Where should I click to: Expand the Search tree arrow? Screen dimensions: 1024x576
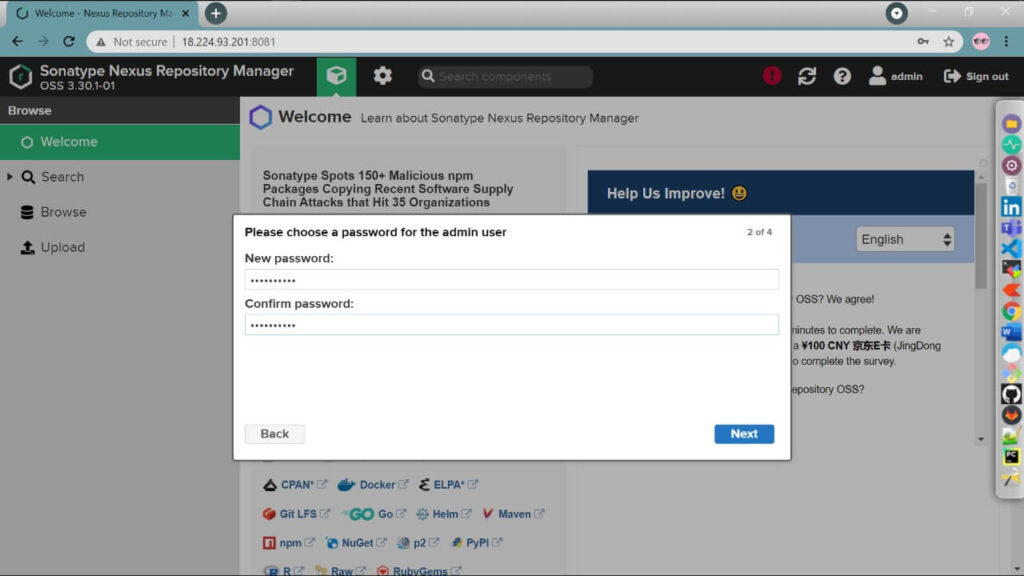(x=10, y=177)
